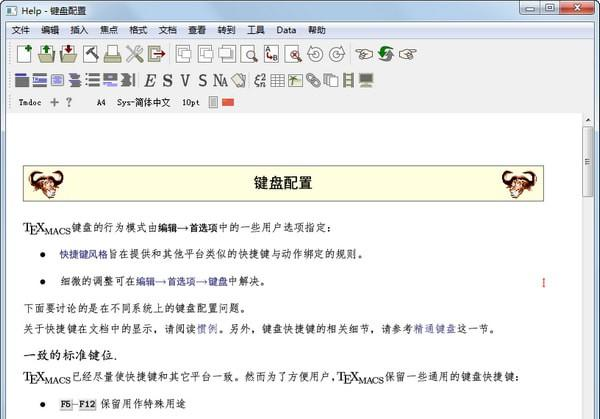Open the 查看 menu
This screenshot has width=600, height=419.
point(197,30)
